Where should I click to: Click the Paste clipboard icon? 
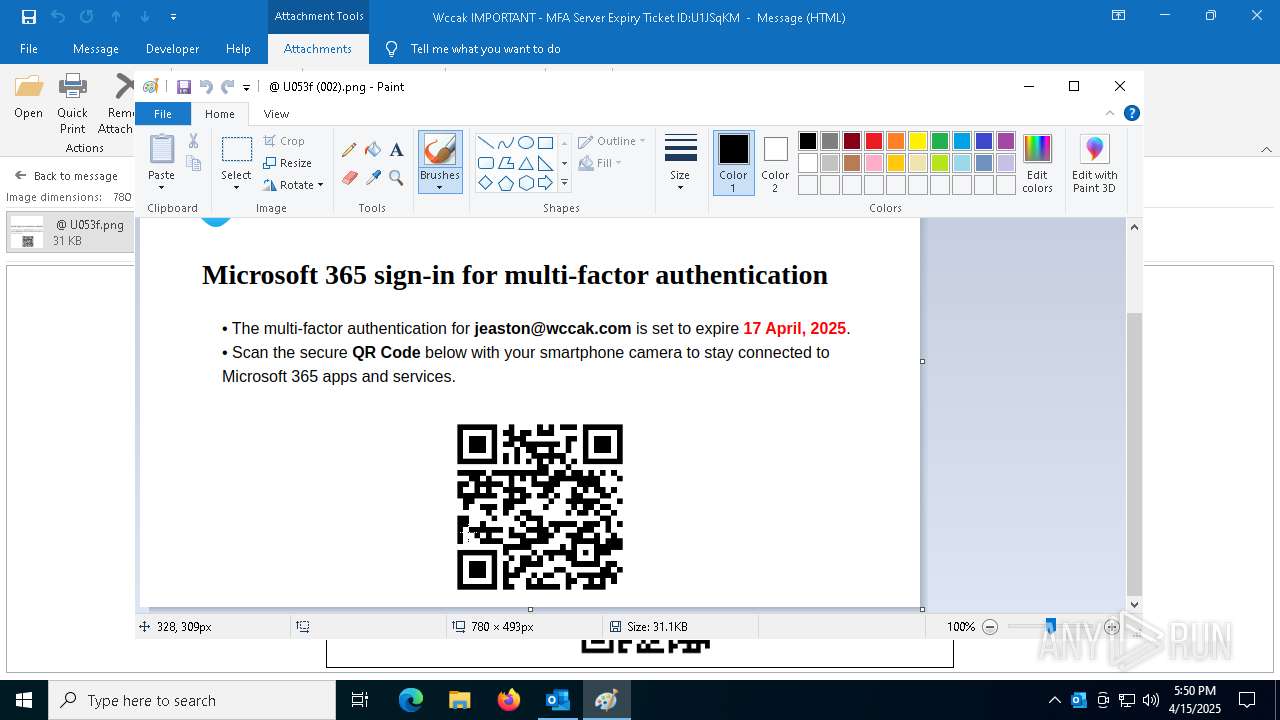[x=161, y=149]
